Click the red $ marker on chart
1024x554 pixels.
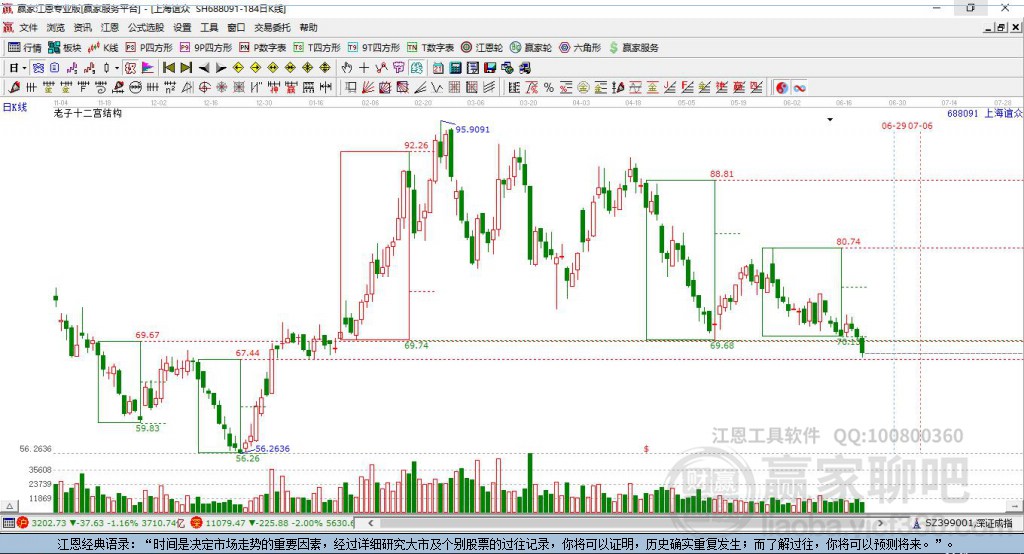point(646,449)
